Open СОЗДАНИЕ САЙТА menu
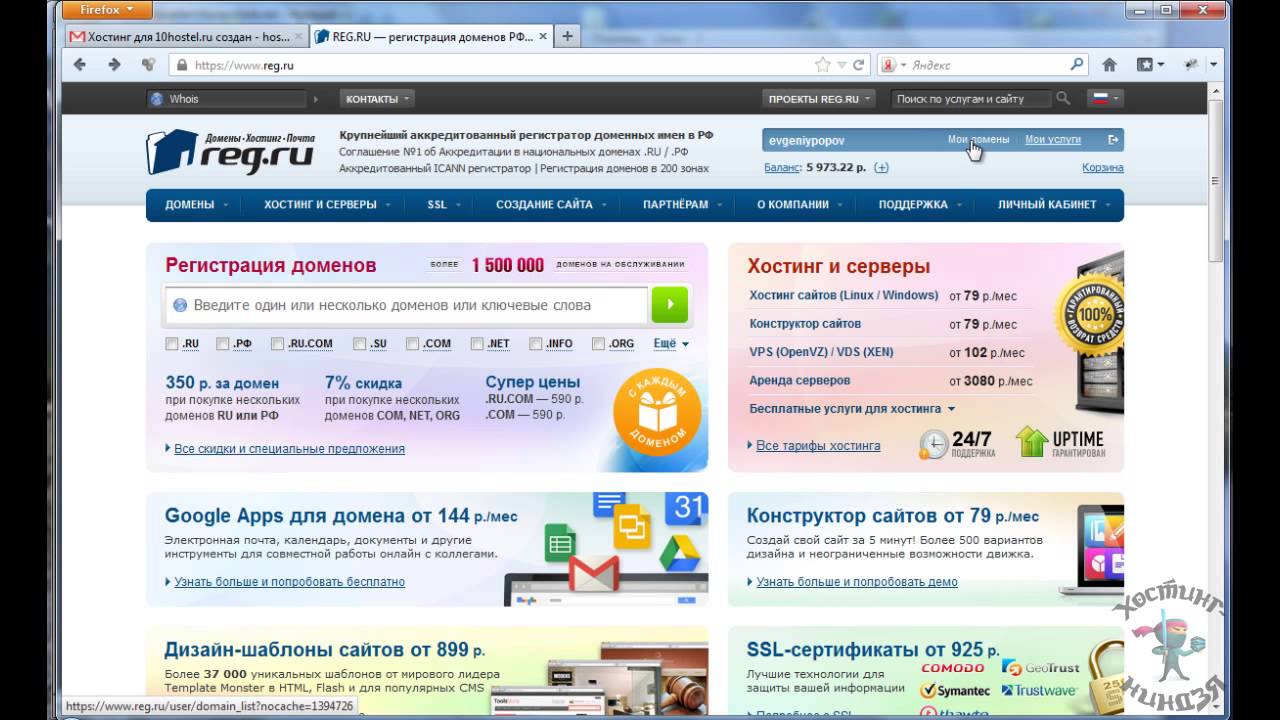 [550, 204]
